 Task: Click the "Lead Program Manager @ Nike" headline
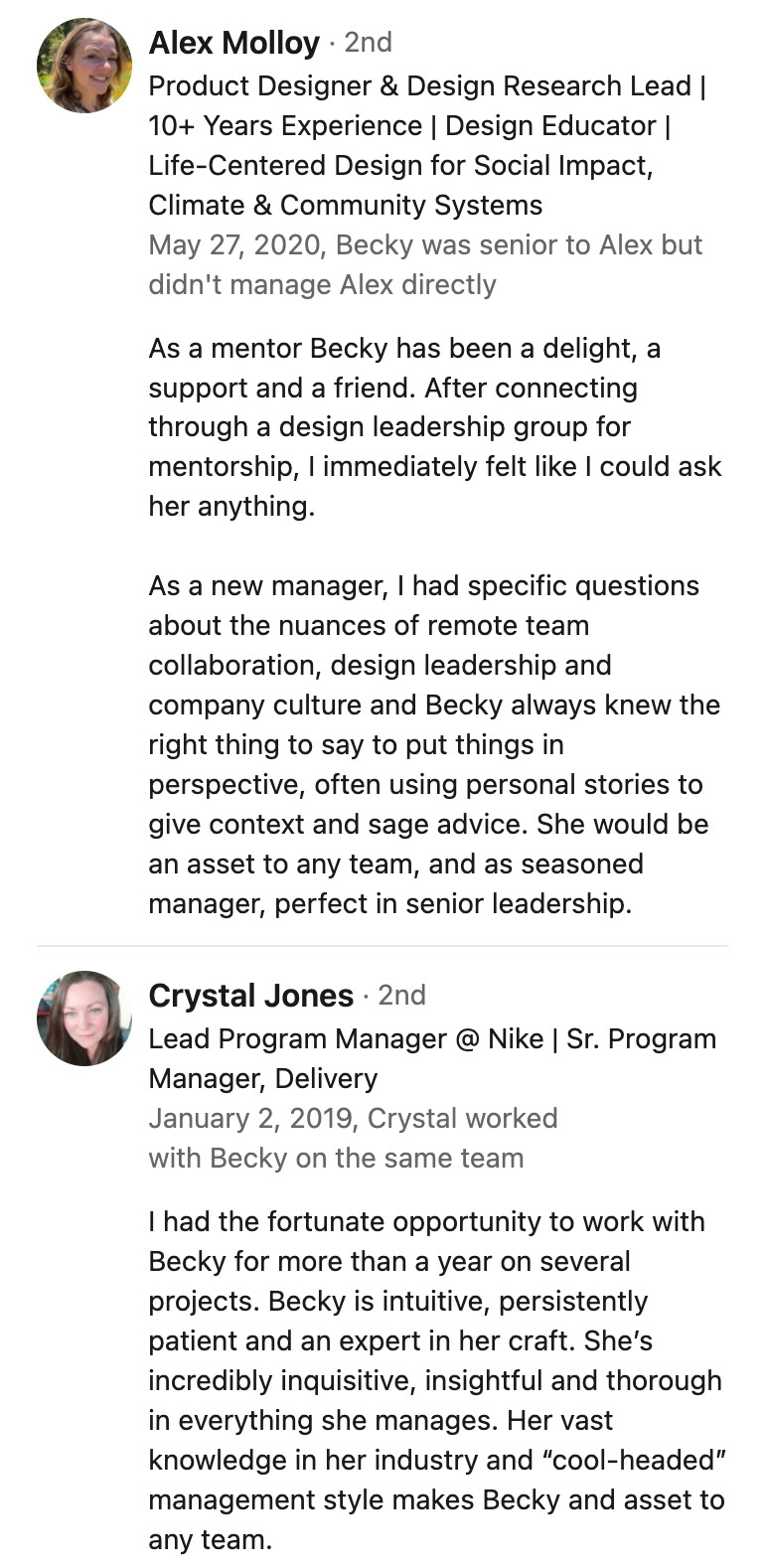pos(345,1039)
